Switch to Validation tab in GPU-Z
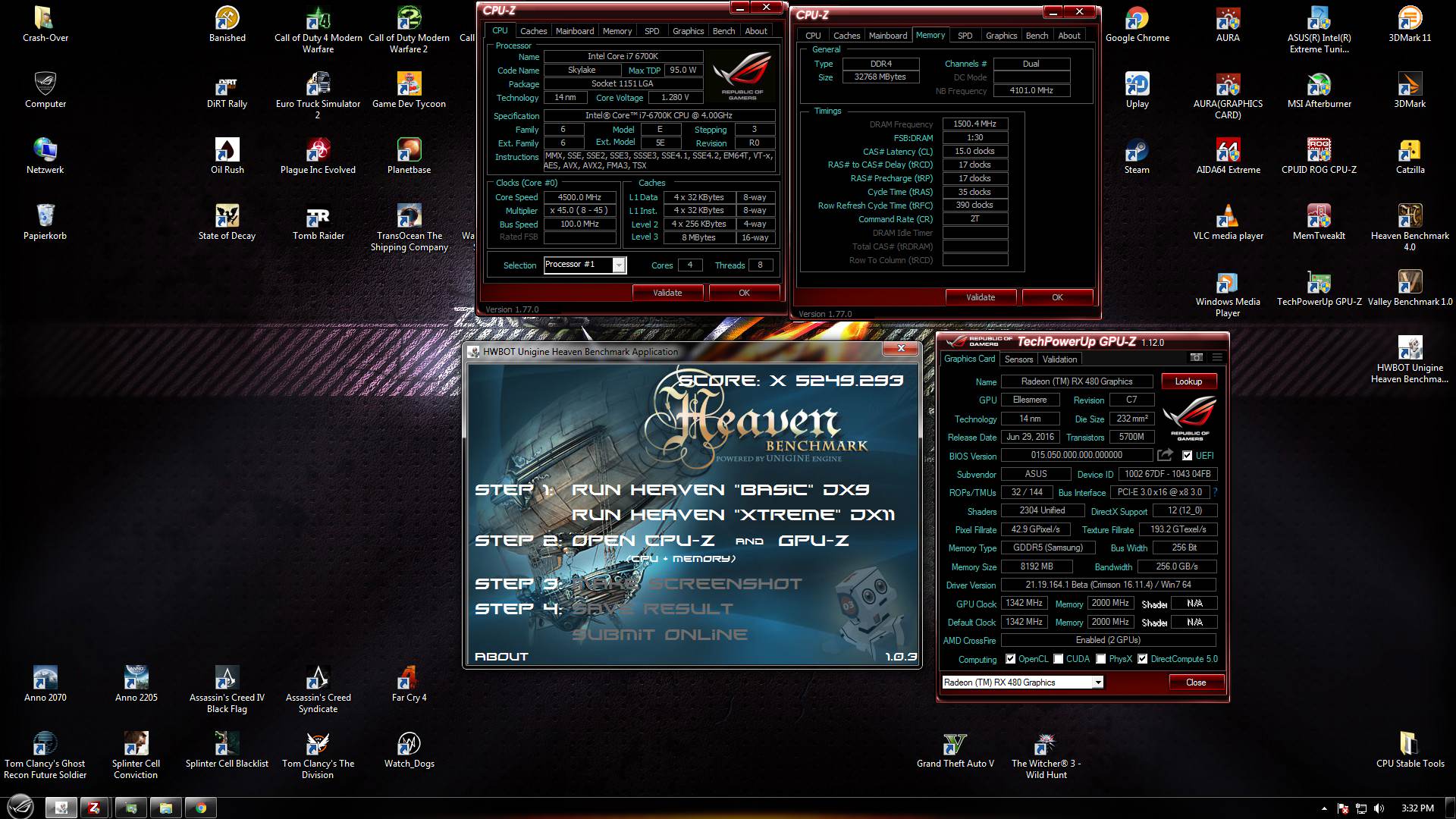The height and width of the screenshot is (819, 1456). pos(1059,359)
